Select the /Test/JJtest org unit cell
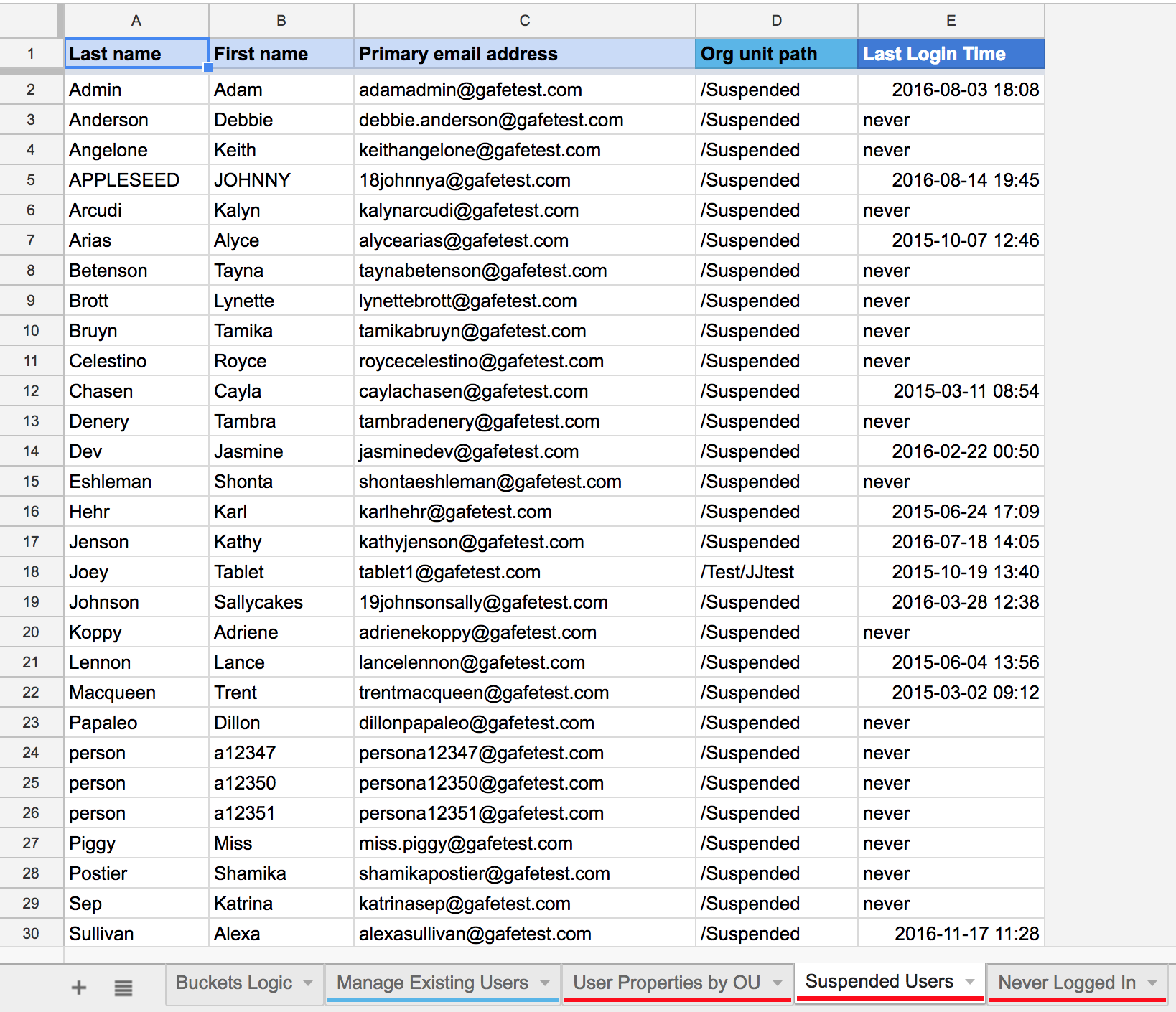Screen dimensions: 1176x1012 pyautogui.click(x=776, y=572)
